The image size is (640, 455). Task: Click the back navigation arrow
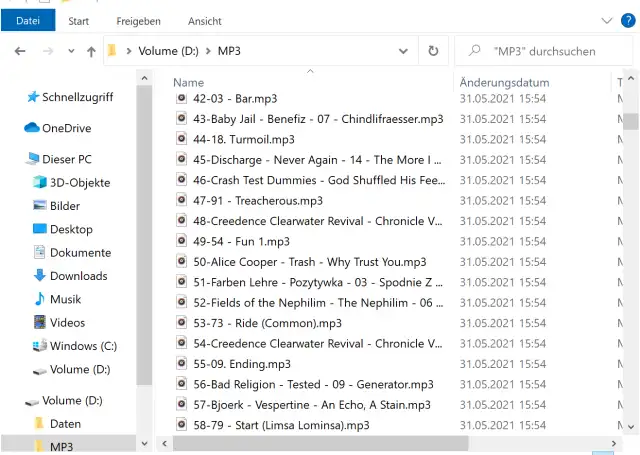(x=20, y=51)
